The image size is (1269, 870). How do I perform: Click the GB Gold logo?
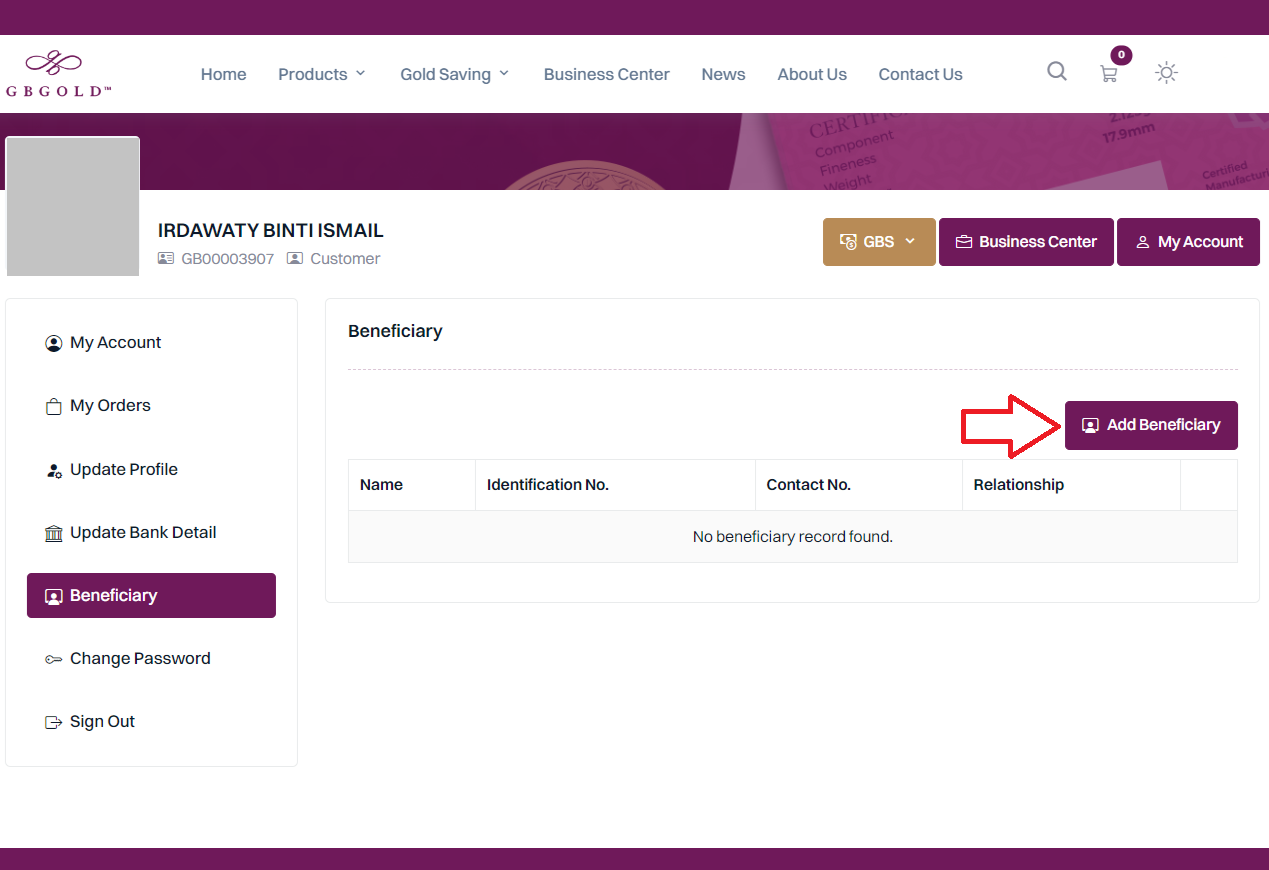click(x=58, y=74)
